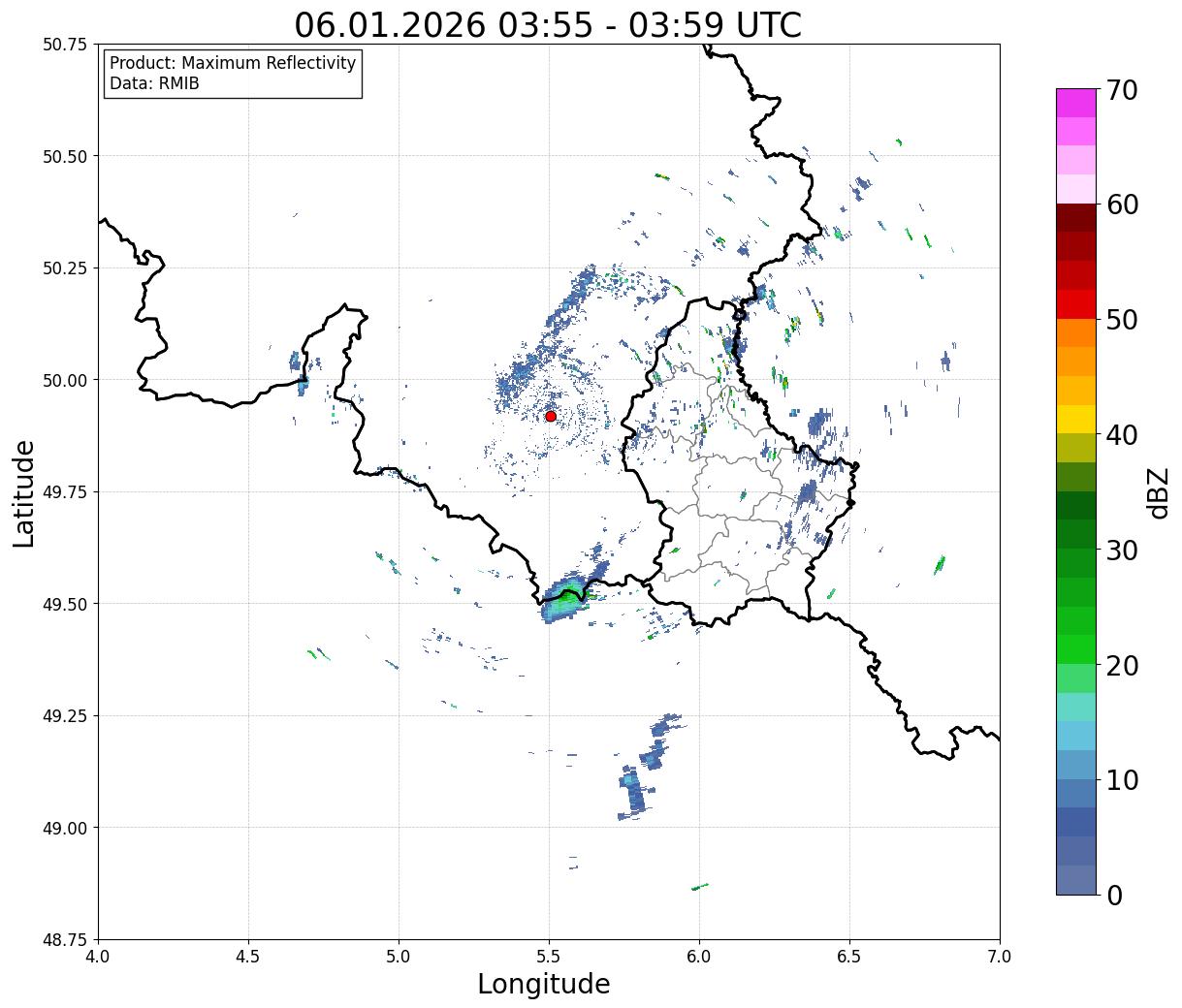Click the longitude tick label 7.0
1182x1008 pixels.
point(1000,957)
